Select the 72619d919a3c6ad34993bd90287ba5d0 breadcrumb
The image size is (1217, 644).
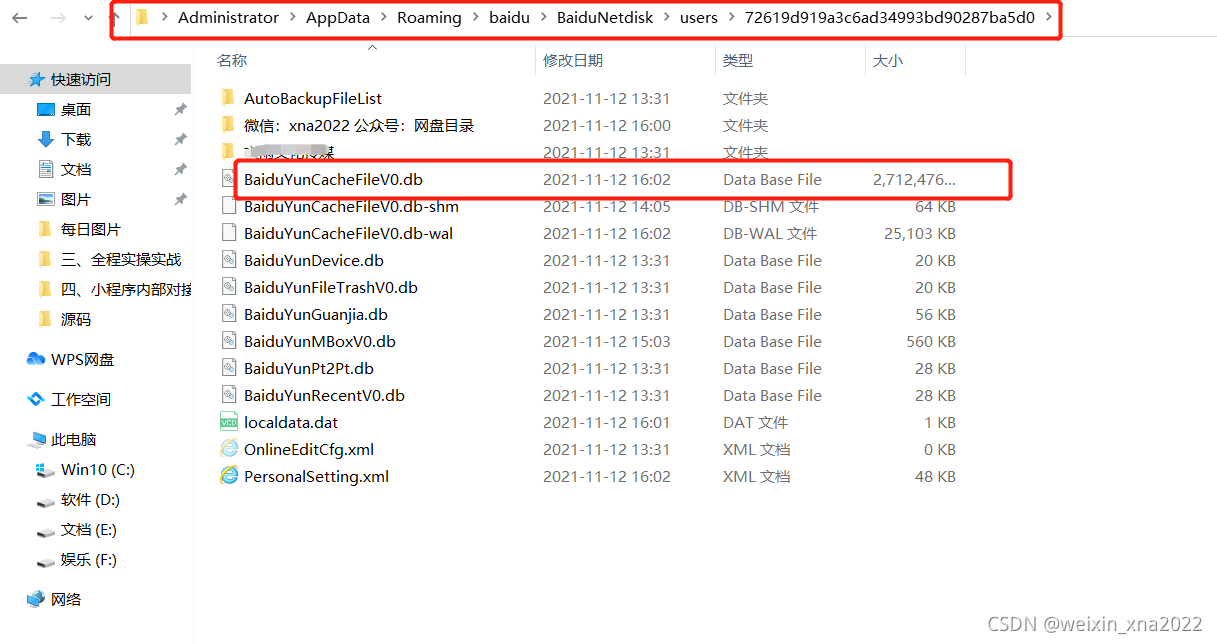pos(890,17)
